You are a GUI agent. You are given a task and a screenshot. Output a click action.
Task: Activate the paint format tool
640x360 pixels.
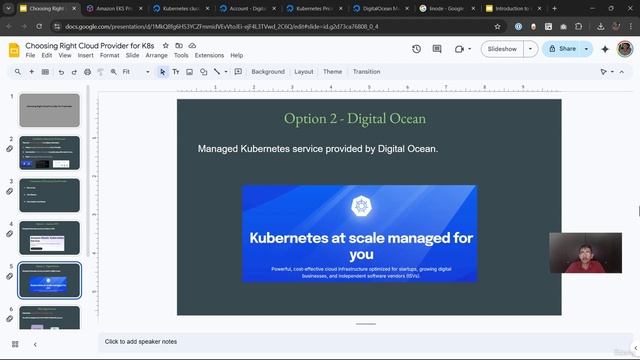click(x=100, y=72)
